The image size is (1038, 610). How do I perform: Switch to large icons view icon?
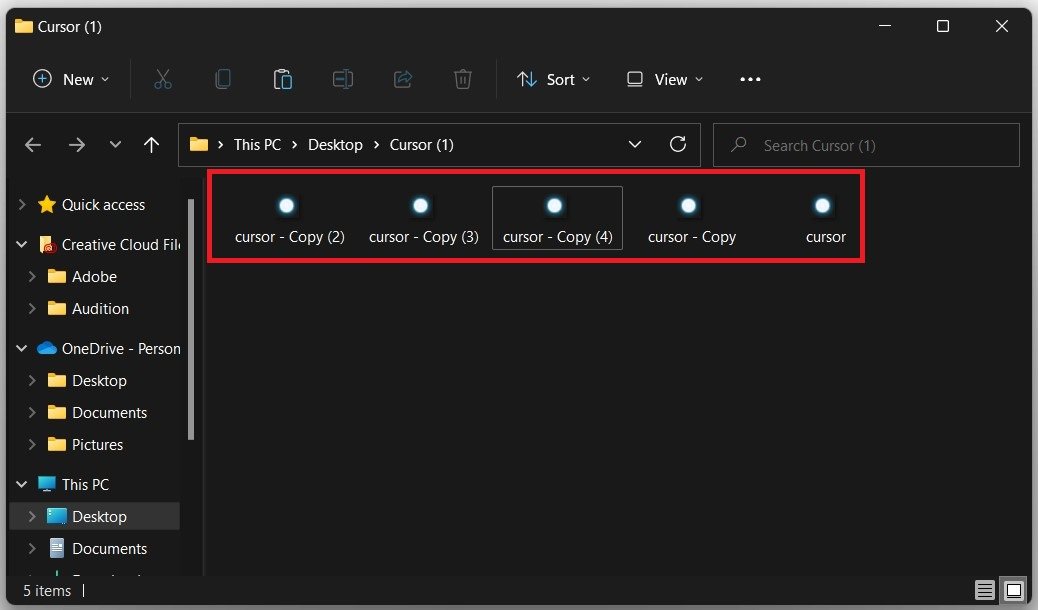1014,589
